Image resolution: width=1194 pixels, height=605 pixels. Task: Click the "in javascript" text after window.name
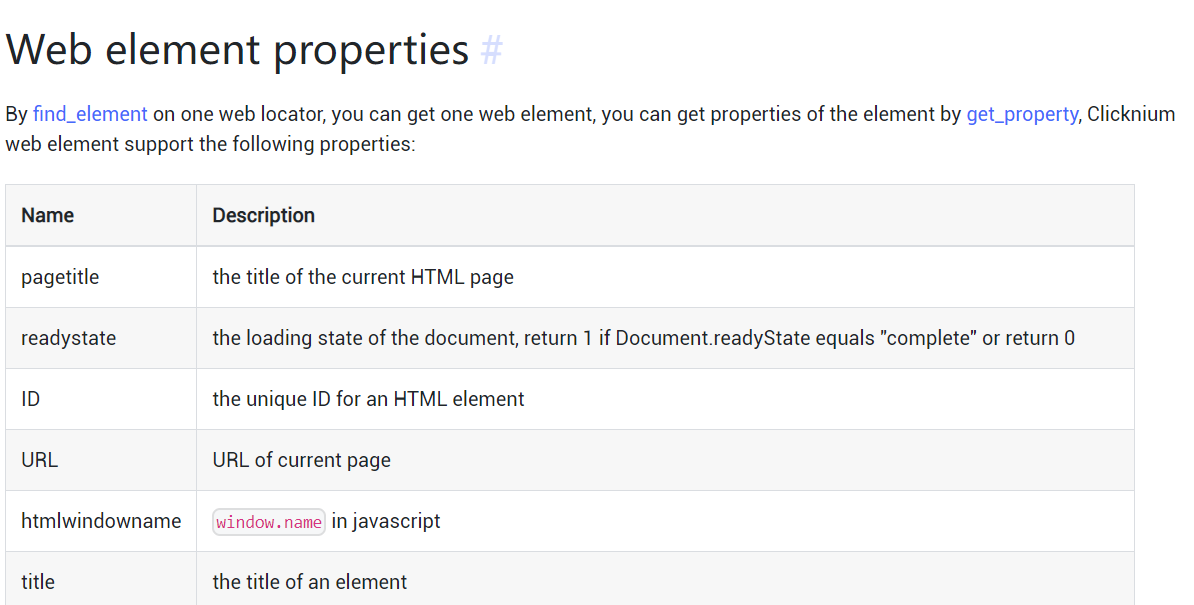386,521
